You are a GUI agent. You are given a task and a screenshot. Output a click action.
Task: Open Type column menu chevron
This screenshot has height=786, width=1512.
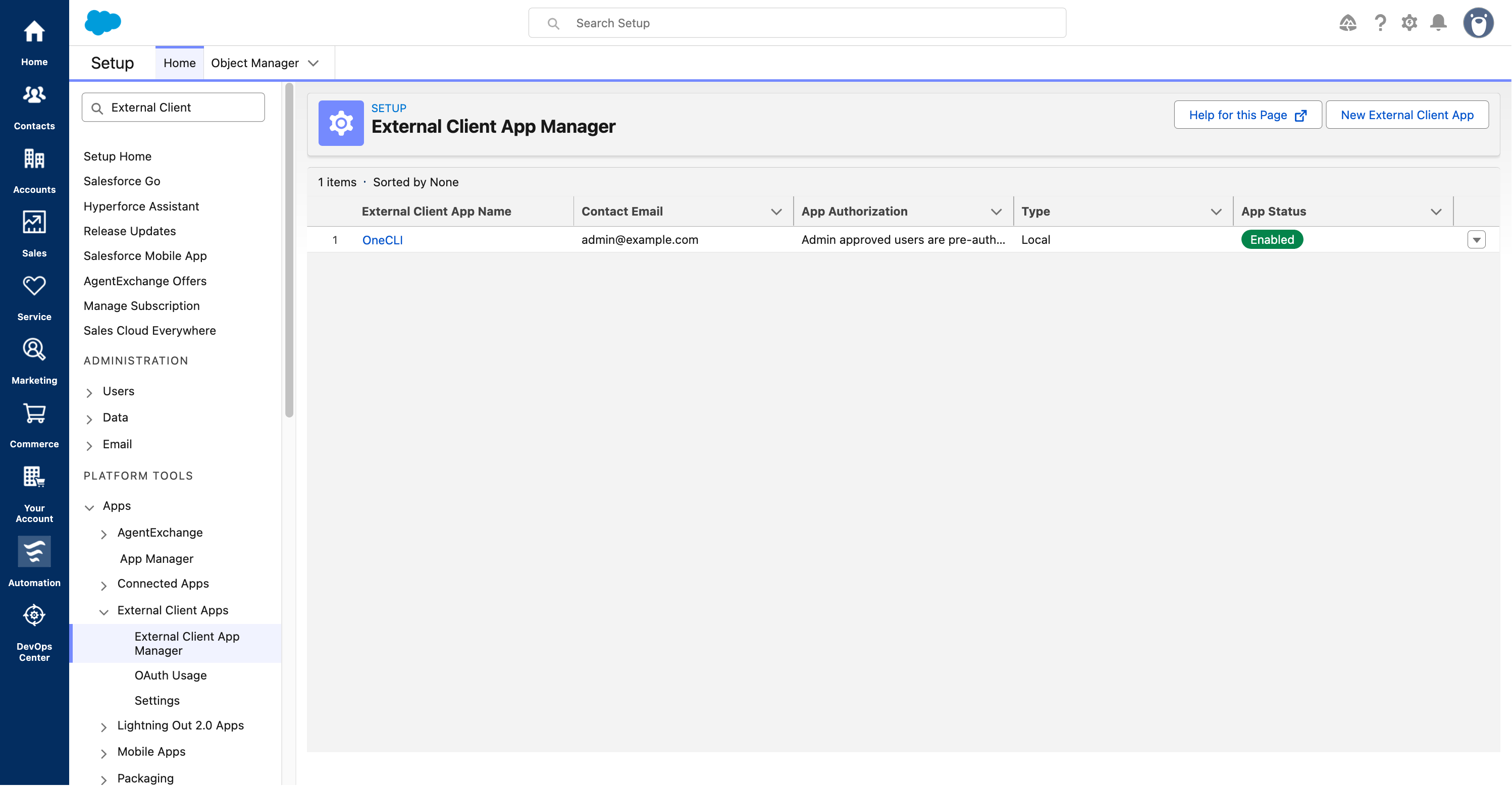coord(1216,212)
